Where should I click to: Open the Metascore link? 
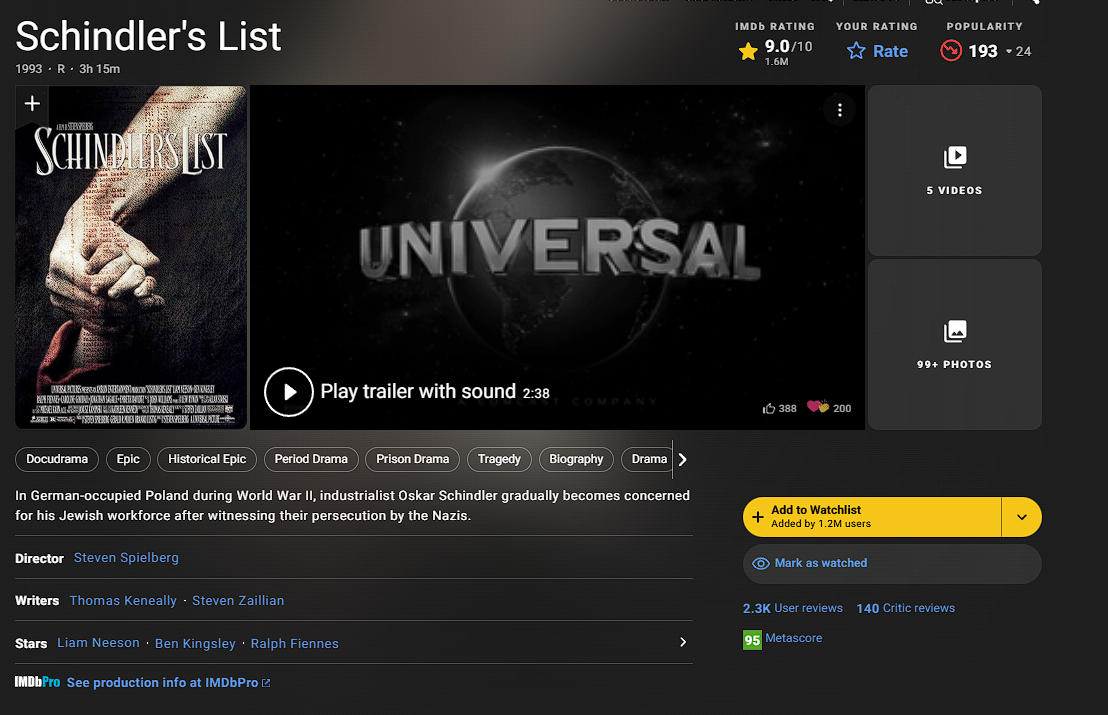point(794,638)
